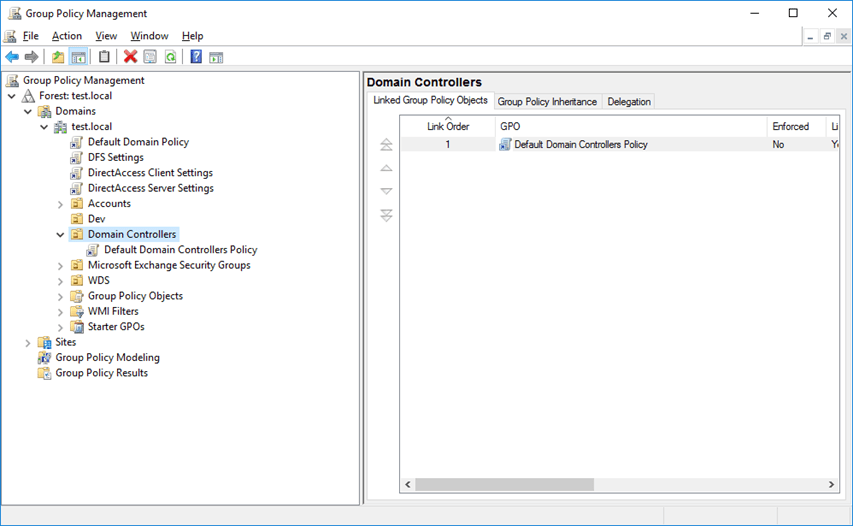This screenshot has width=853, height=526.
Task: Switch to the Delegation tab
Action: tap(629, 101)
